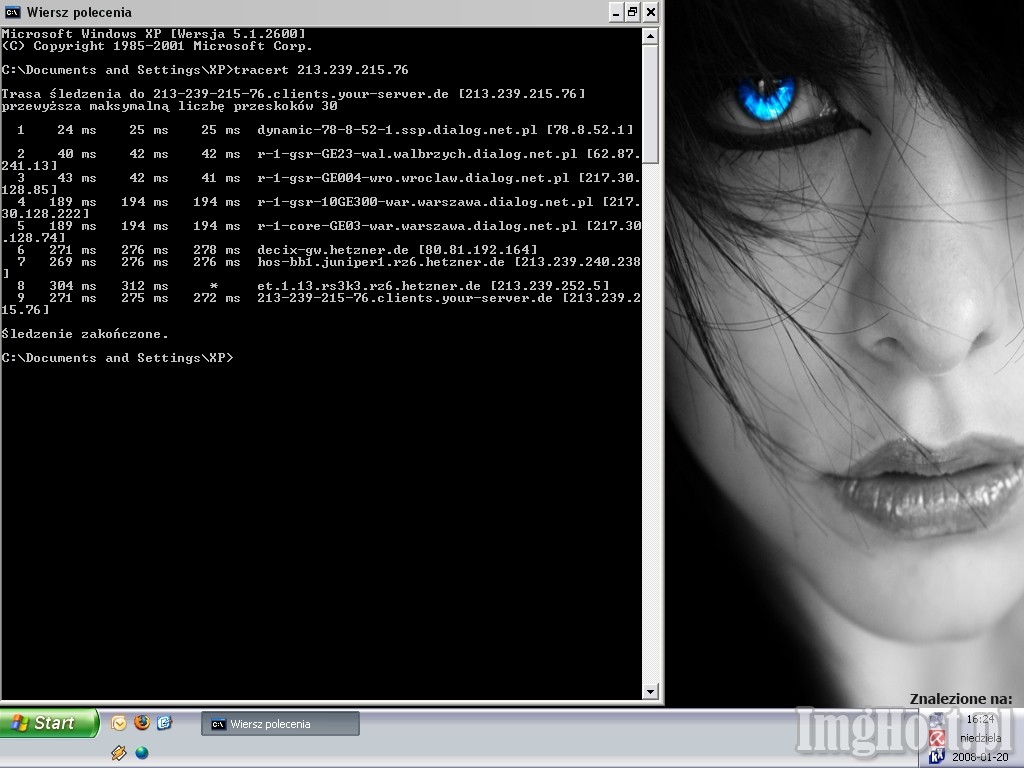This screenshot has width=1024, height=768.
Task: Click hop 6 decix-gw.hetzner.de hostname
Action: click(333, 250)
